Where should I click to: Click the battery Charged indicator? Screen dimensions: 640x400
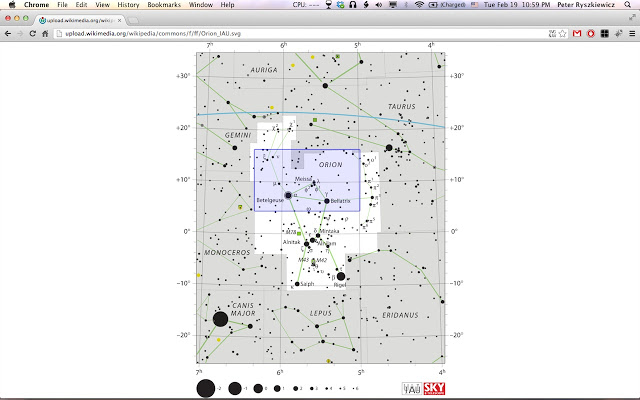coord(447,4)
